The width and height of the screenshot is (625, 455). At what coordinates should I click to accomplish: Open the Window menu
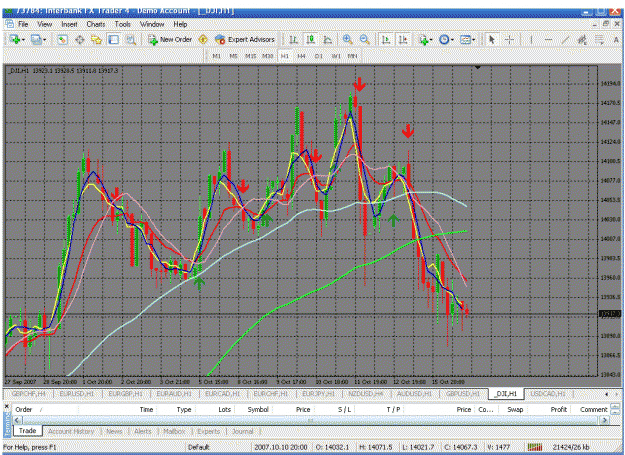[152, 24]
